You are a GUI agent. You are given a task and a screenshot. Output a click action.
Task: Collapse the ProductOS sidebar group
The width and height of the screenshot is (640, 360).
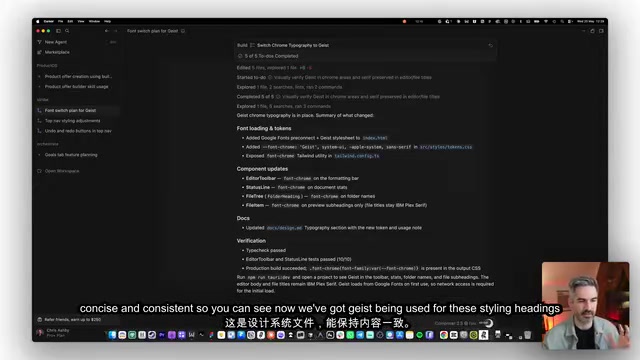tap(47, 66)
